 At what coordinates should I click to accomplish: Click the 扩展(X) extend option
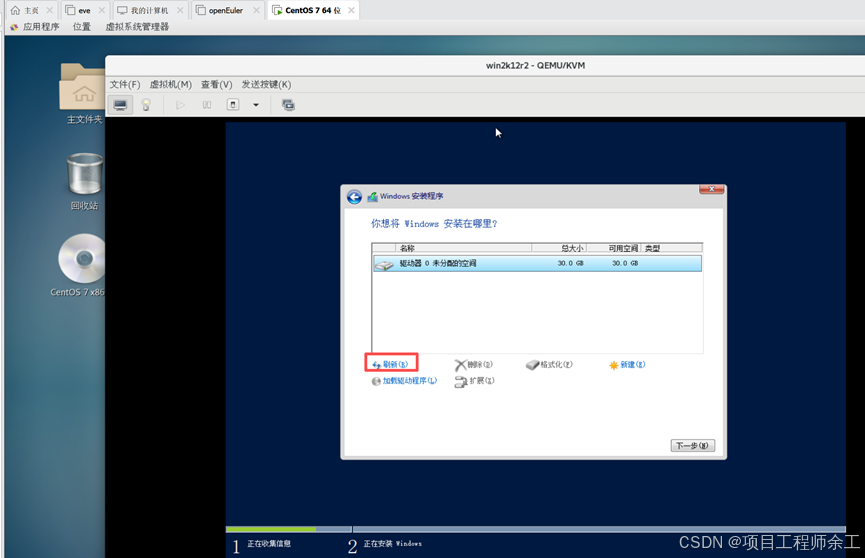pos(474,381)
